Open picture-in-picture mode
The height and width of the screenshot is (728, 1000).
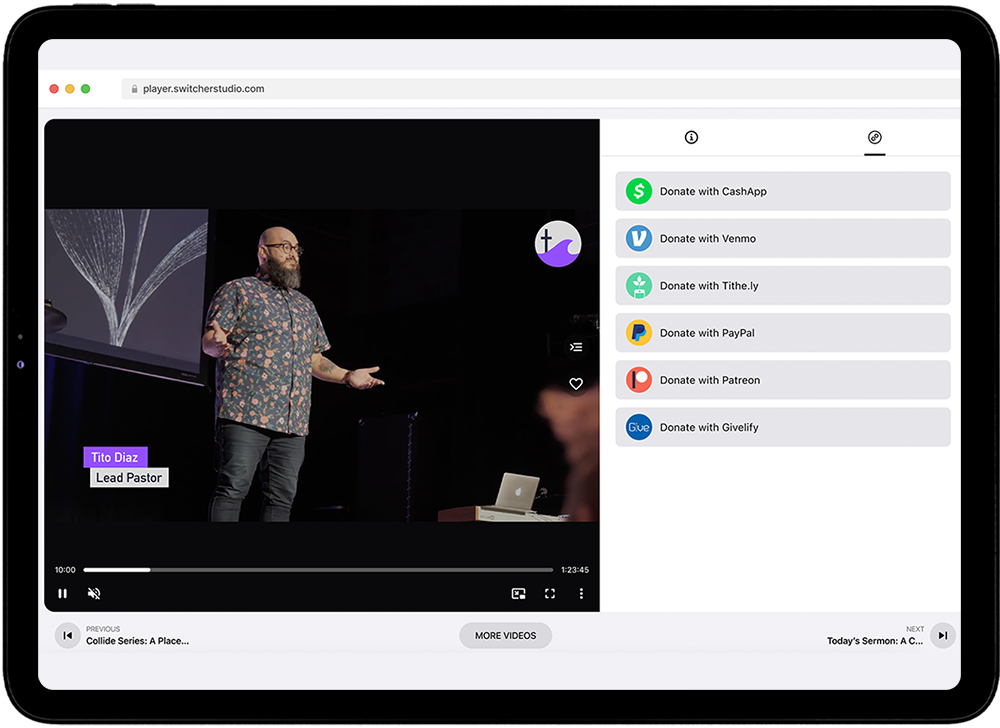point(518,593)
